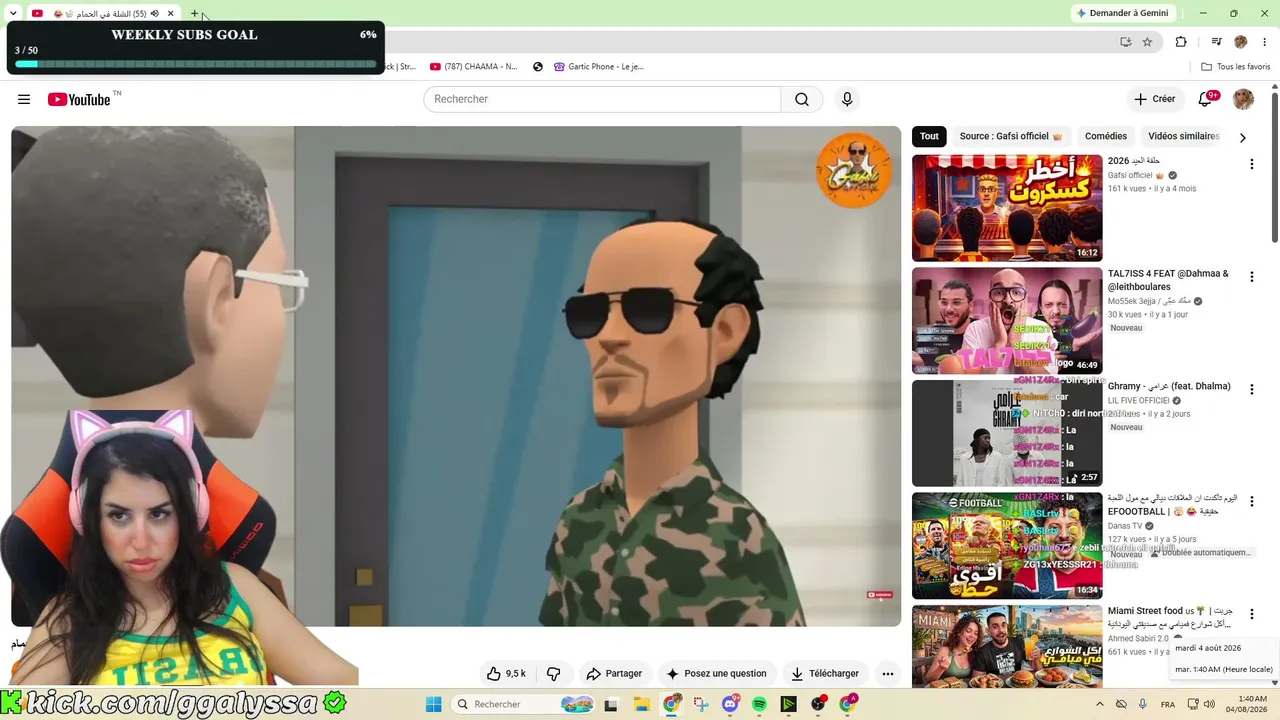1280x720 pixels.
Task: Open options for the 2026 Gafsi video
Action: tap(1251, 164)
